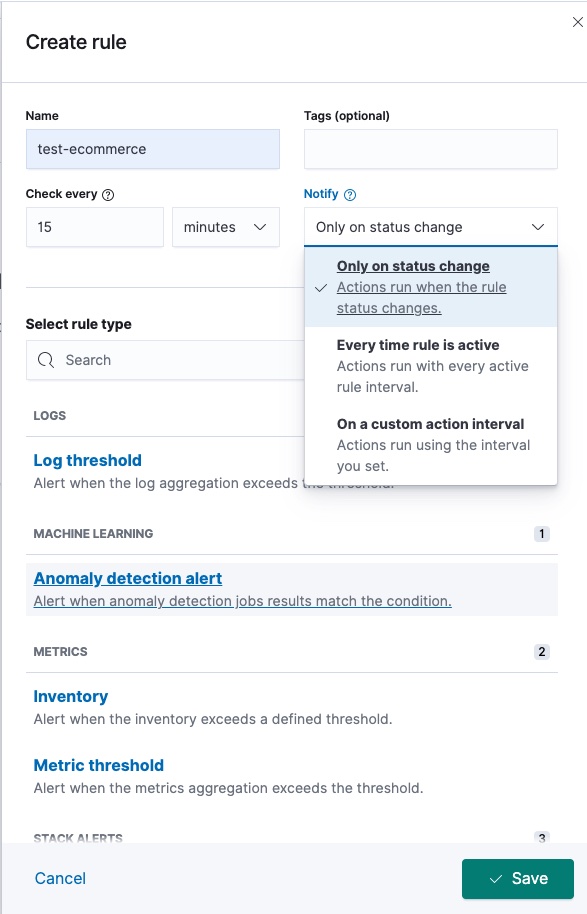Cancel creating the rule

60,878
